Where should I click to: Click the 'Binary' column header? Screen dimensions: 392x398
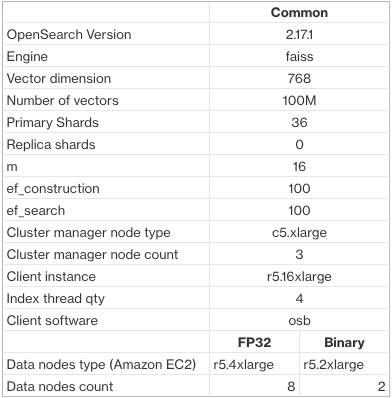click(x=344, y=342)
